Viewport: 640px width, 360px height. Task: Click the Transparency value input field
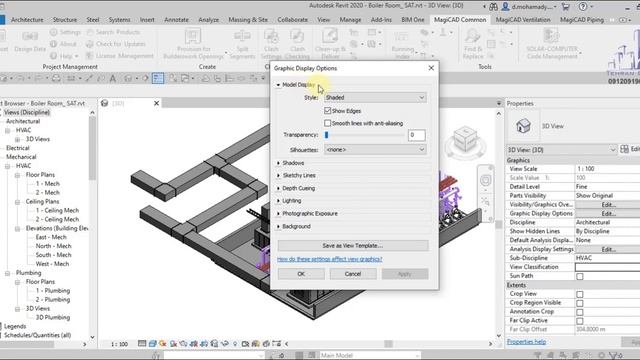(416, 135)
